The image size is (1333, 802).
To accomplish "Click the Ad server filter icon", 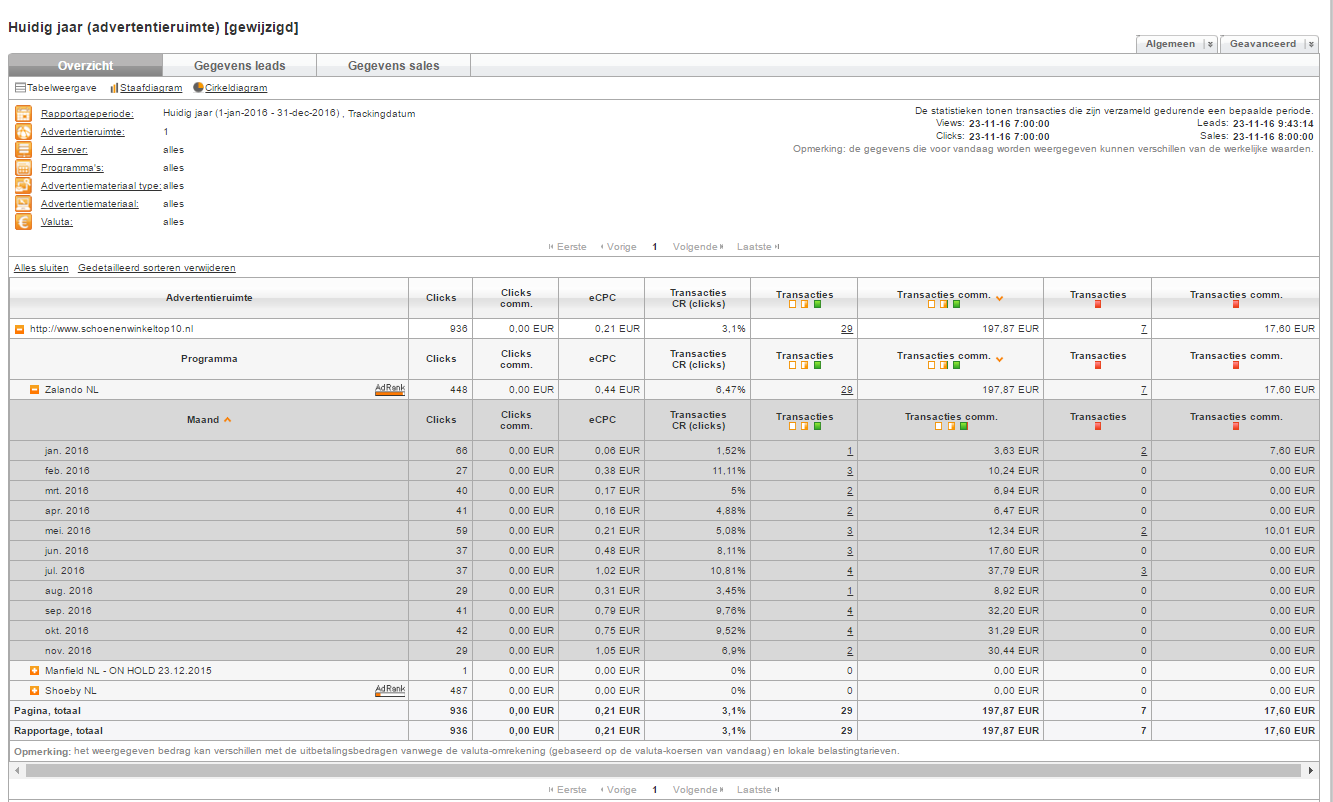I will tap(24, 150).
